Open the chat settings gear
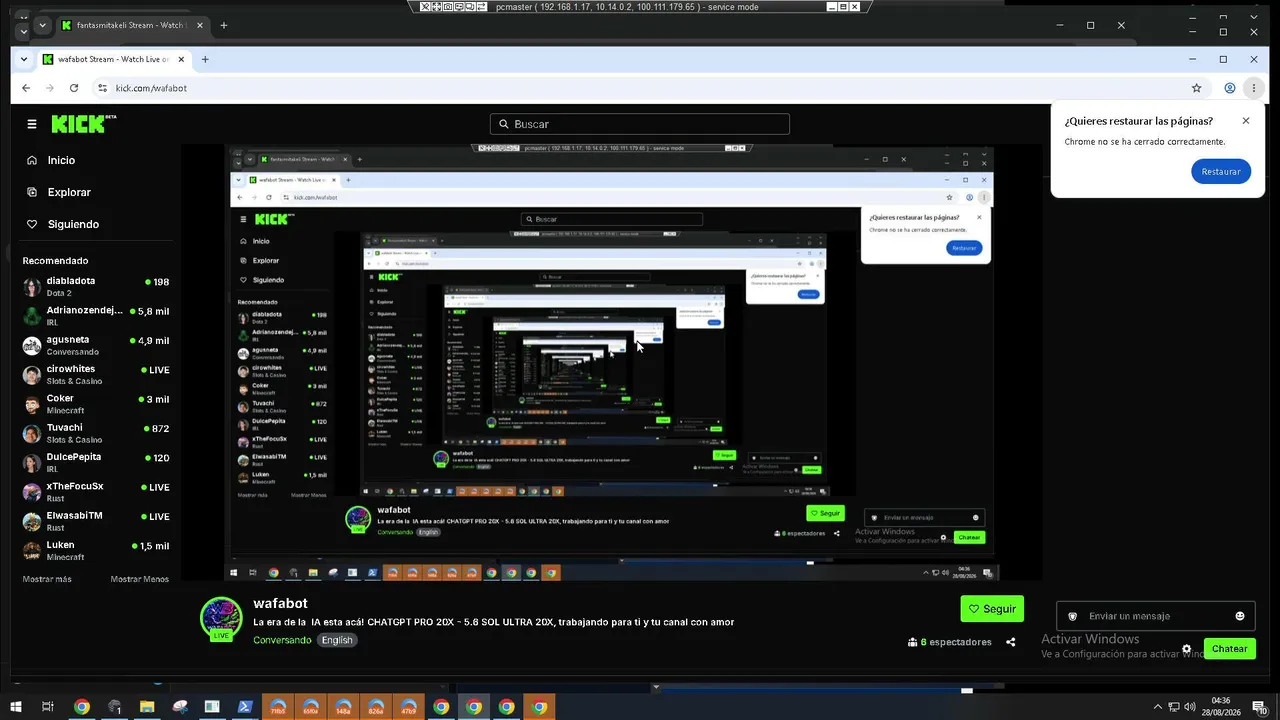Screen dimensions: 1280x720 pos(1187,649)
